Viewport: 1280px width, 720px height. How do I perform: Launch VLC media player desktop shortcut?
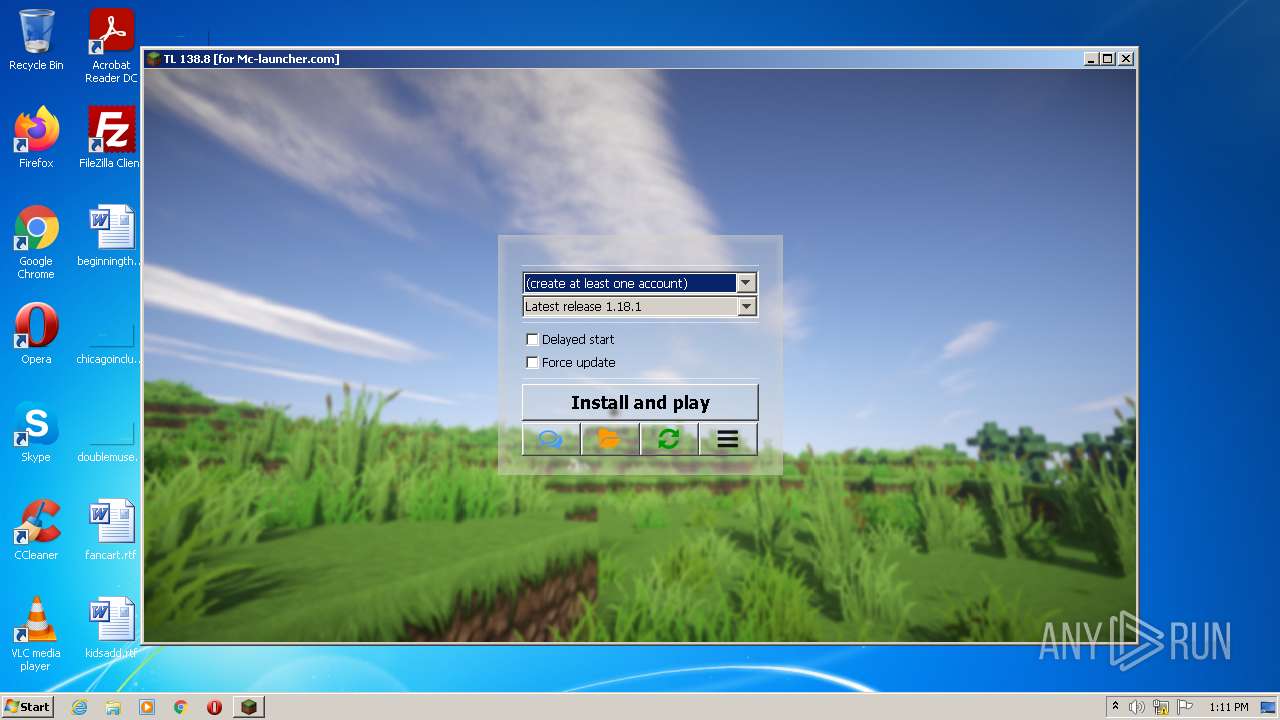36,634
